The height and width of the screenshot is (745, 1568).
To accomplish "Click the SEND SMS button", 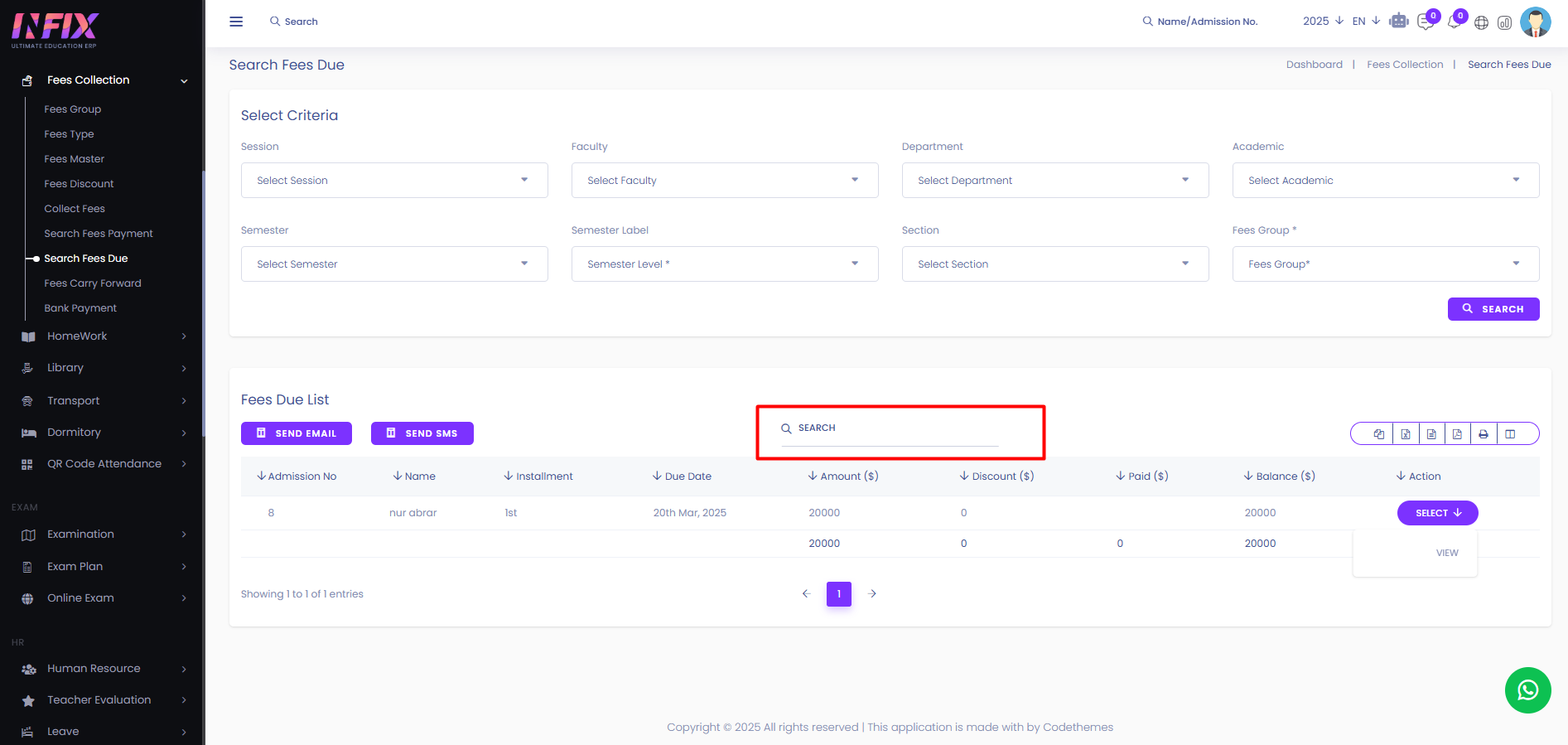I will [422, 433].
